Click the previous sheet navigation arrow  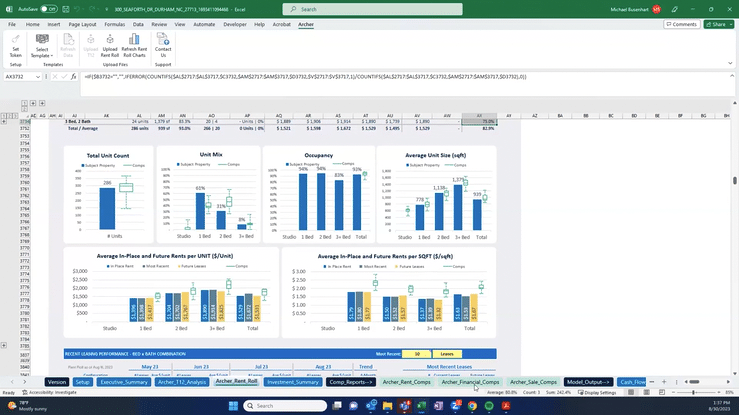tap(12, 382)
